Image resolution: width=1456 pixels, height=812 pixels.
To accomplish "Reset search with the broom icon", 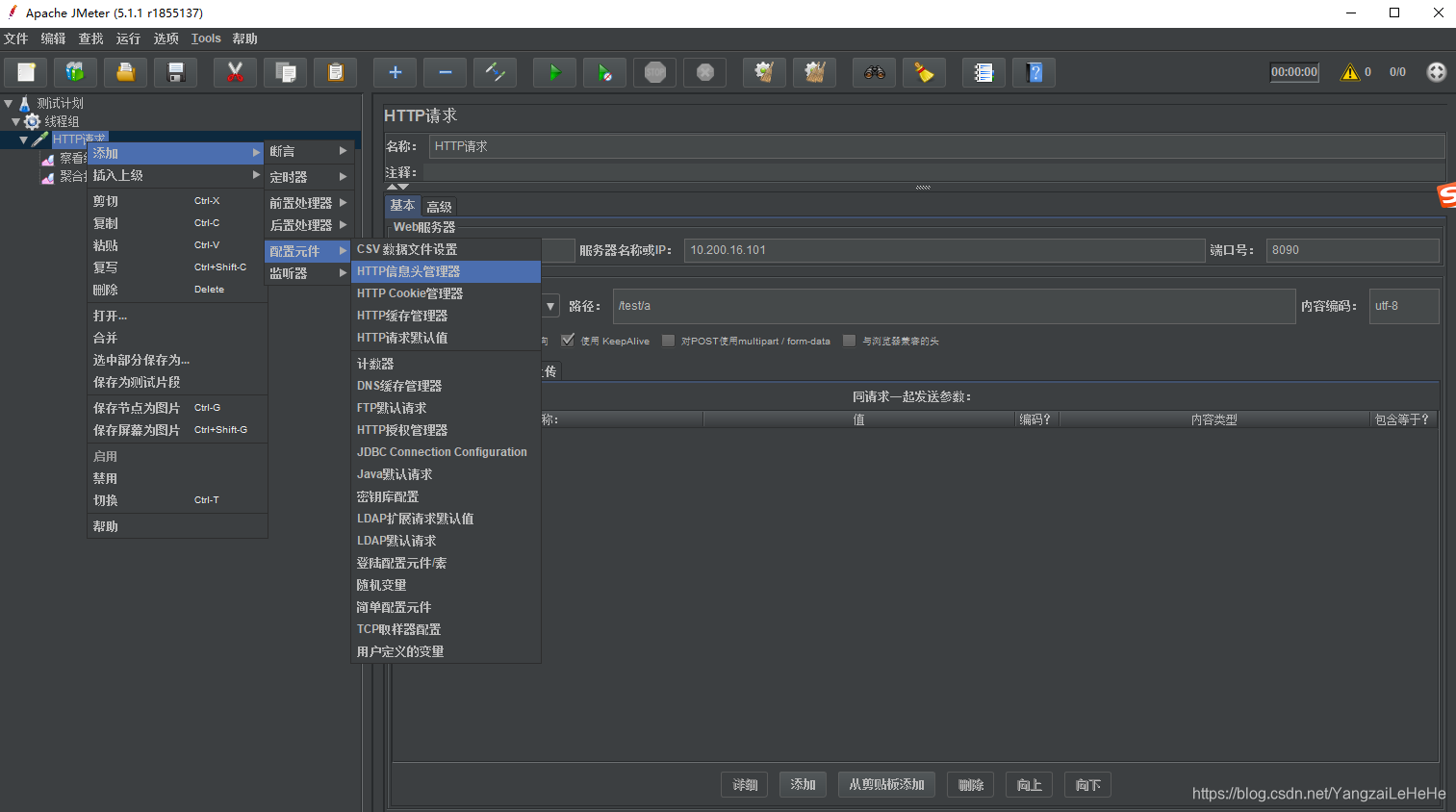I will [x=924, y=72].
